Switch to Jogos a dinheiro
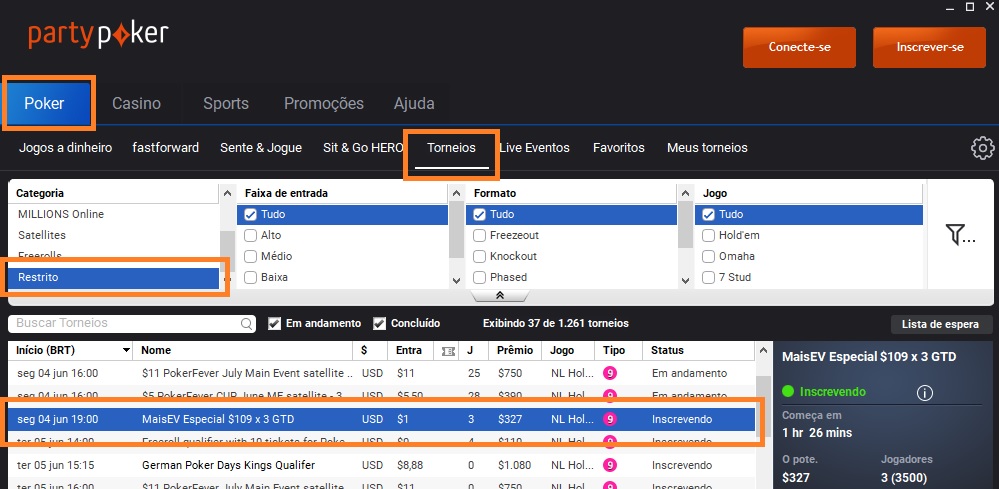 (66, 148)
